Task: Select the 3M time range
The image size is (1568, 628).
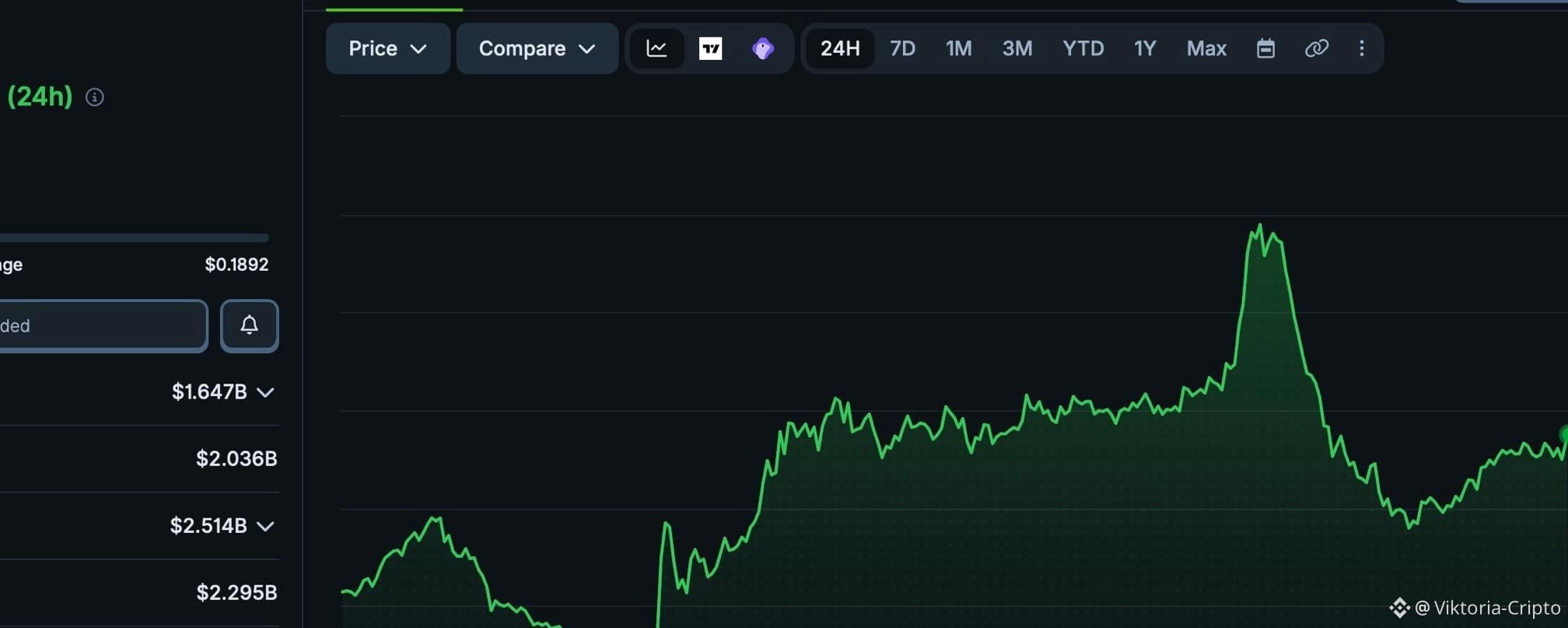Action: click(x=1017, y=48)
